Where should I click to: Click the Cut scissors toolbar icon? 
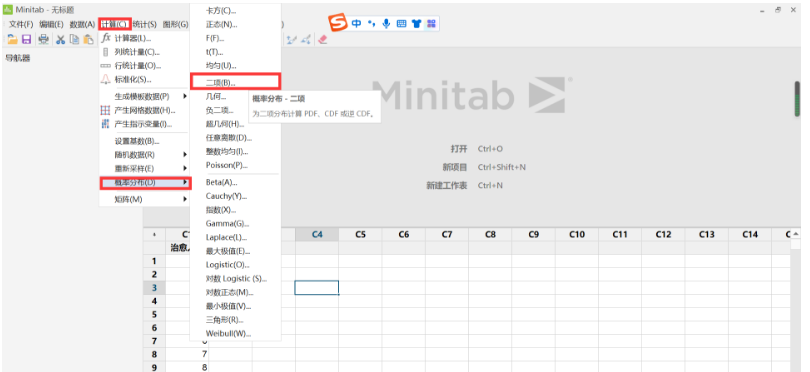[x=61, y=39]
